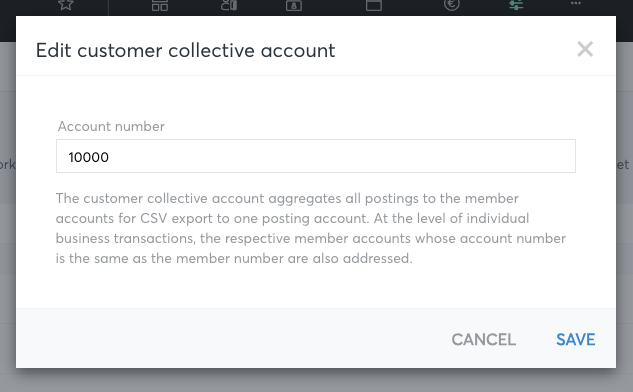Open the star favorites icon in top bar
633x392 pixels.
tap(66, 4)
